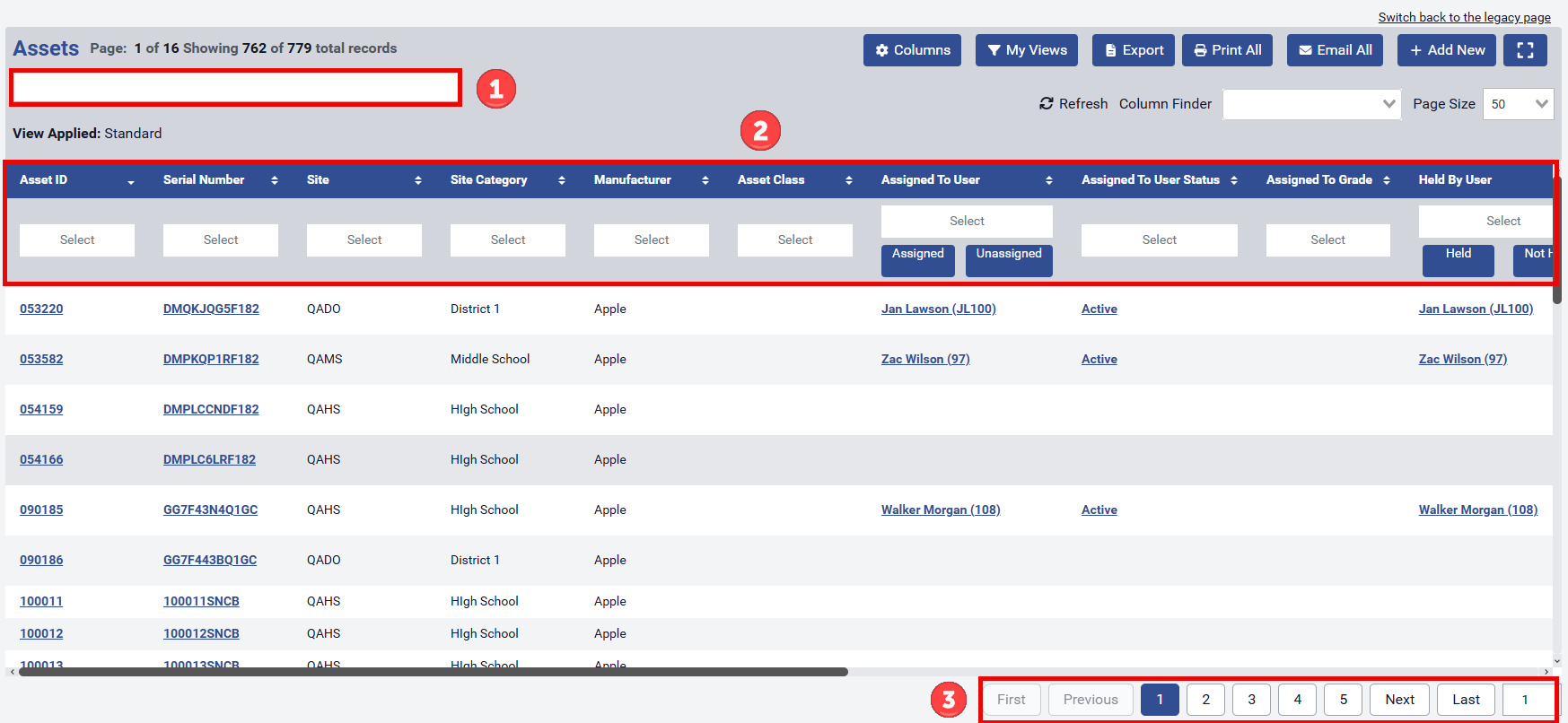
Task: Click Print All button
Action: 1227,50
